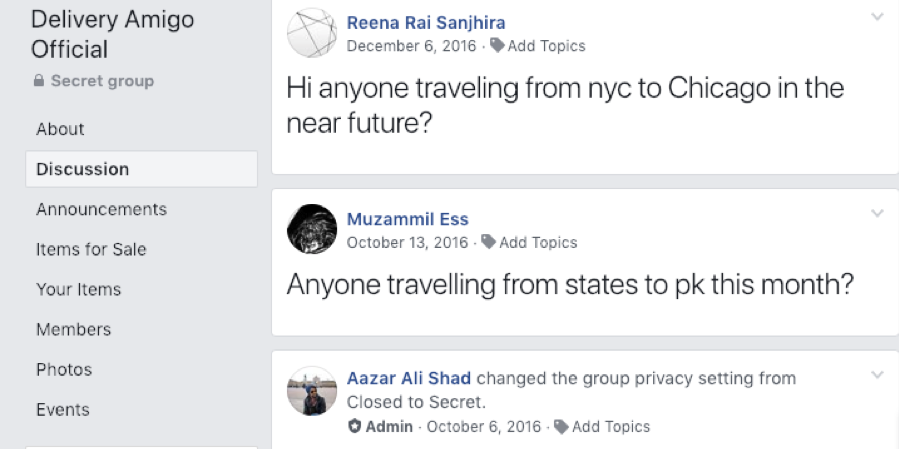
Task: Click the December 6, 2016 timestamp
Action: (x=411, y=46)
